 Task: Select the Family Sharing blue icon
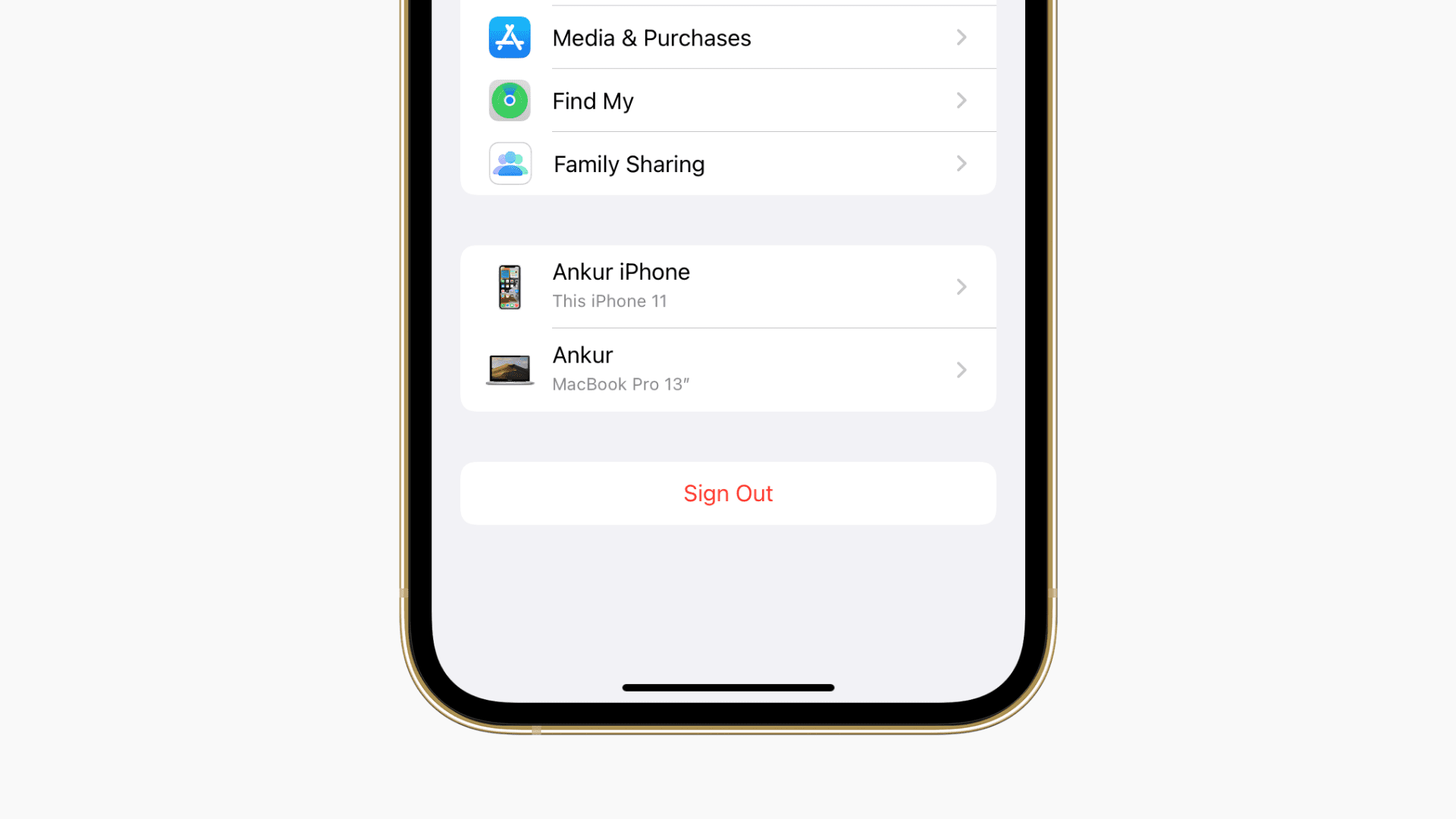pos(510,163)
